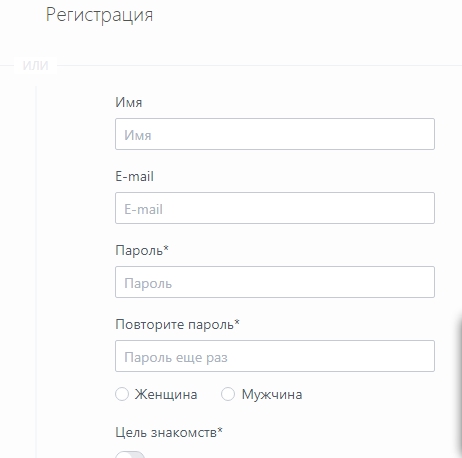Click the asterisk after Повторите пароль
462x458 pixels.
pos(237,322)
